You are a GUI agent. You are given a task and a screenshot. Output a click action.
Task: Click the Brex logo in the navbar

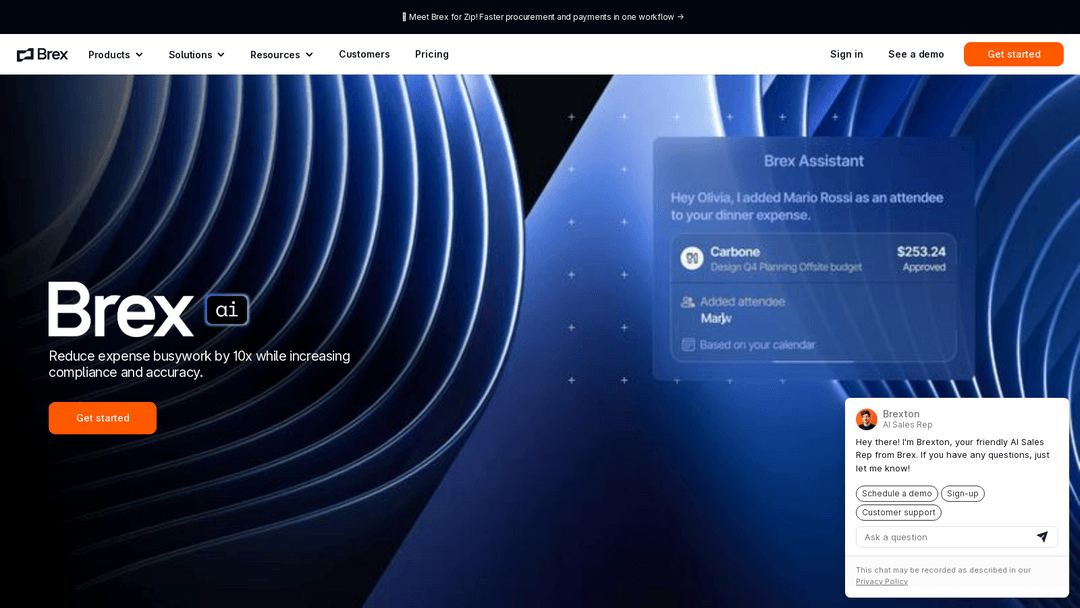point(42,54)
